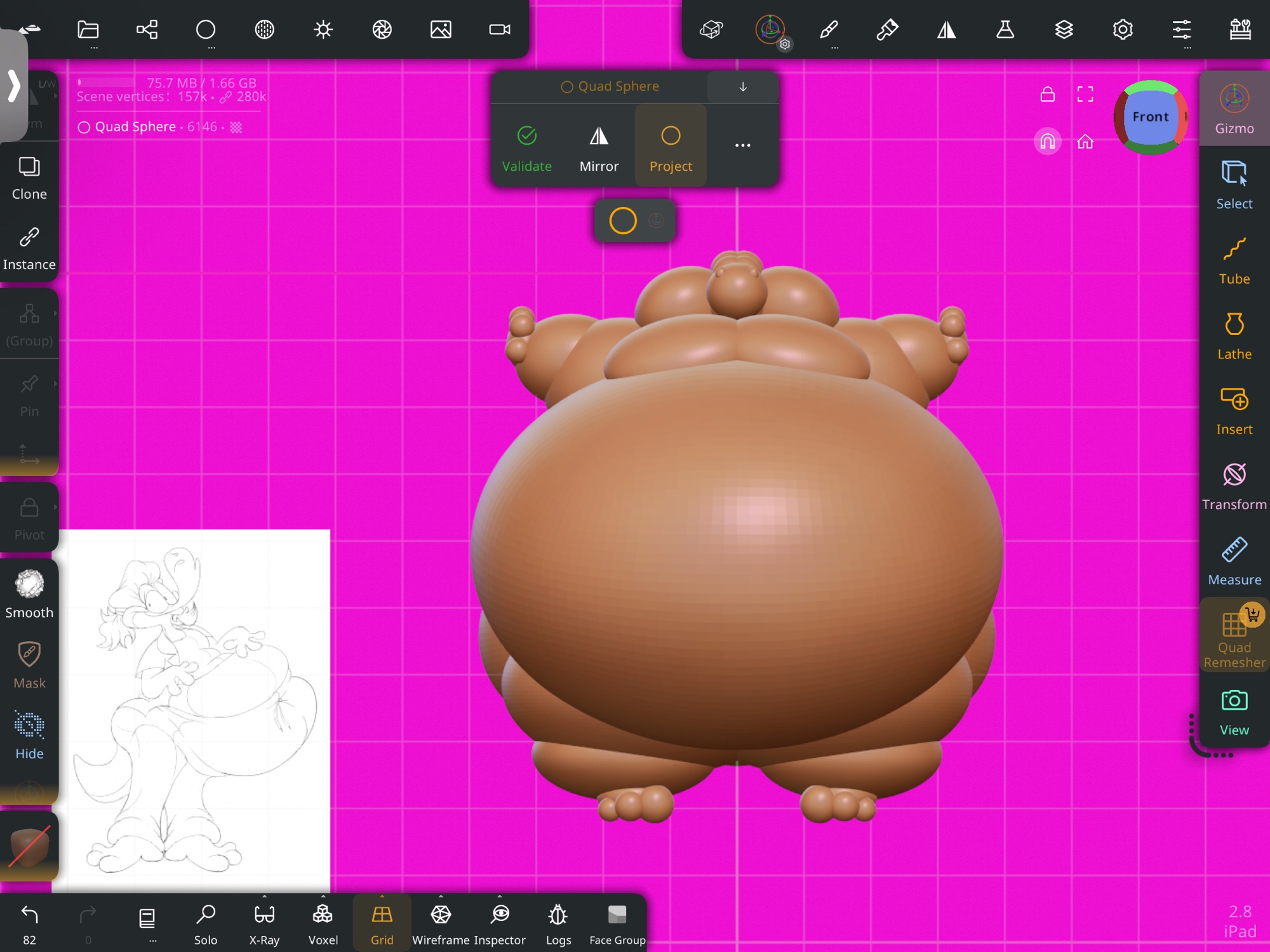Lock the camera with padlock icon
Image resolution: width=1270 pixels, height=952 pixels.
coord(1047,95)
